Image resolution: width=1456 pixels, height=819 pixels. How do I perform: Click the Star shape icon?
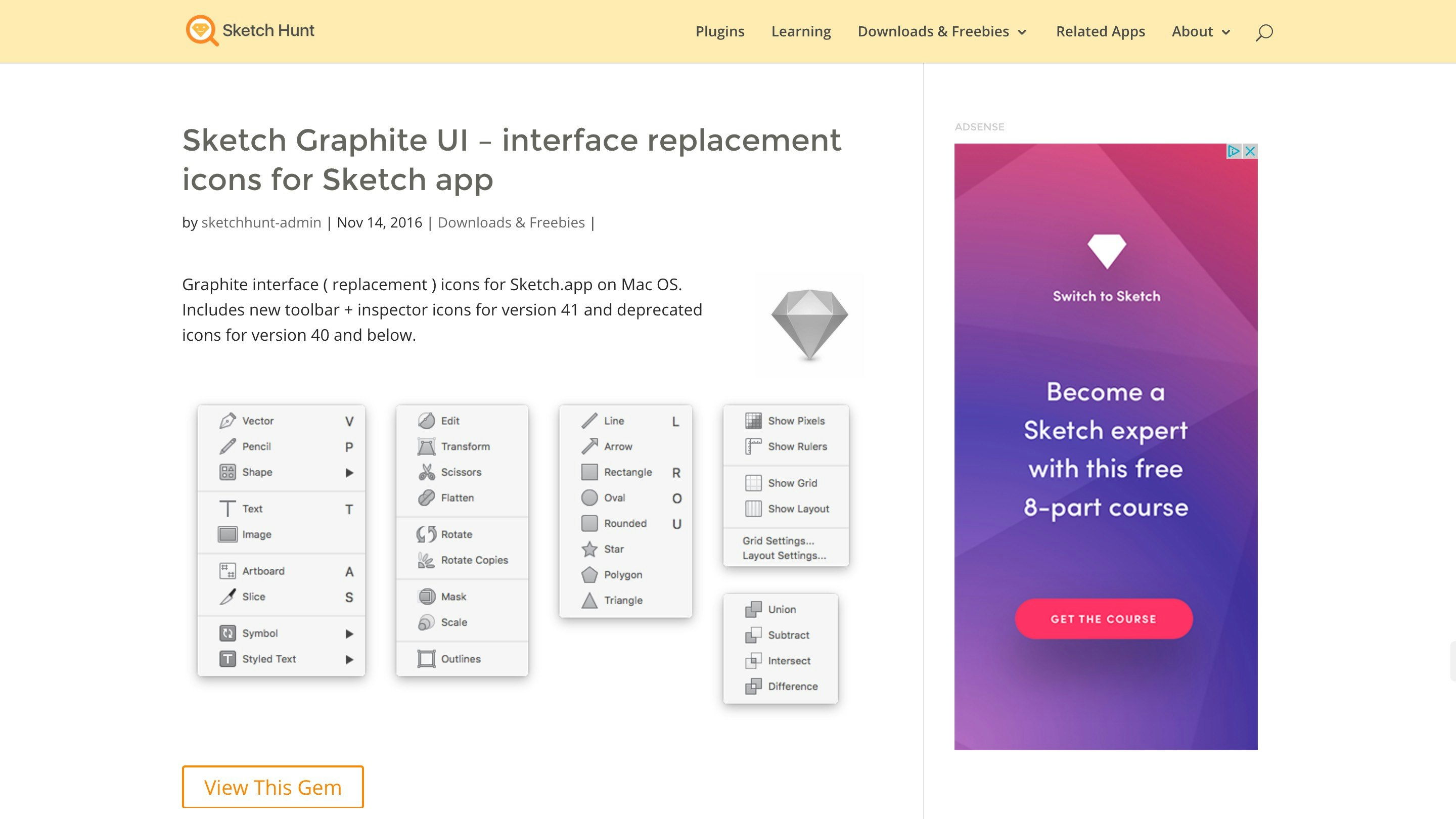click(589, 549)
